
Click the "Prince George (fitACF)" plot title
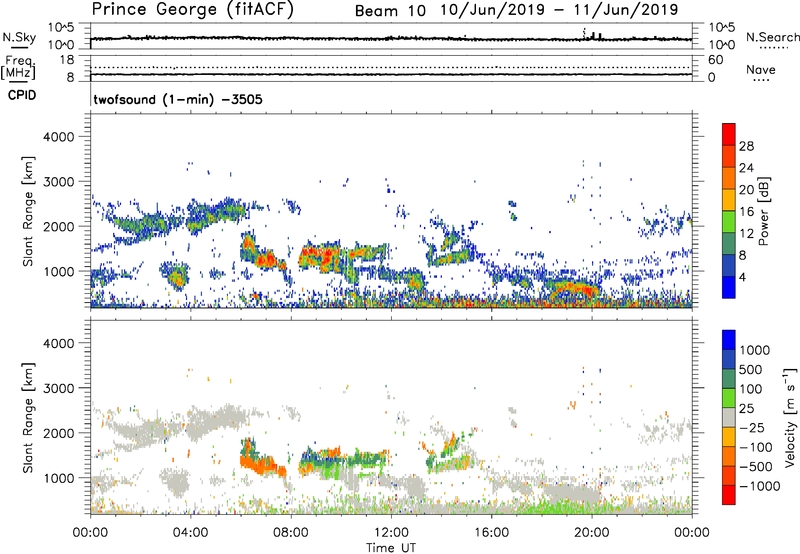coord(192,10)
